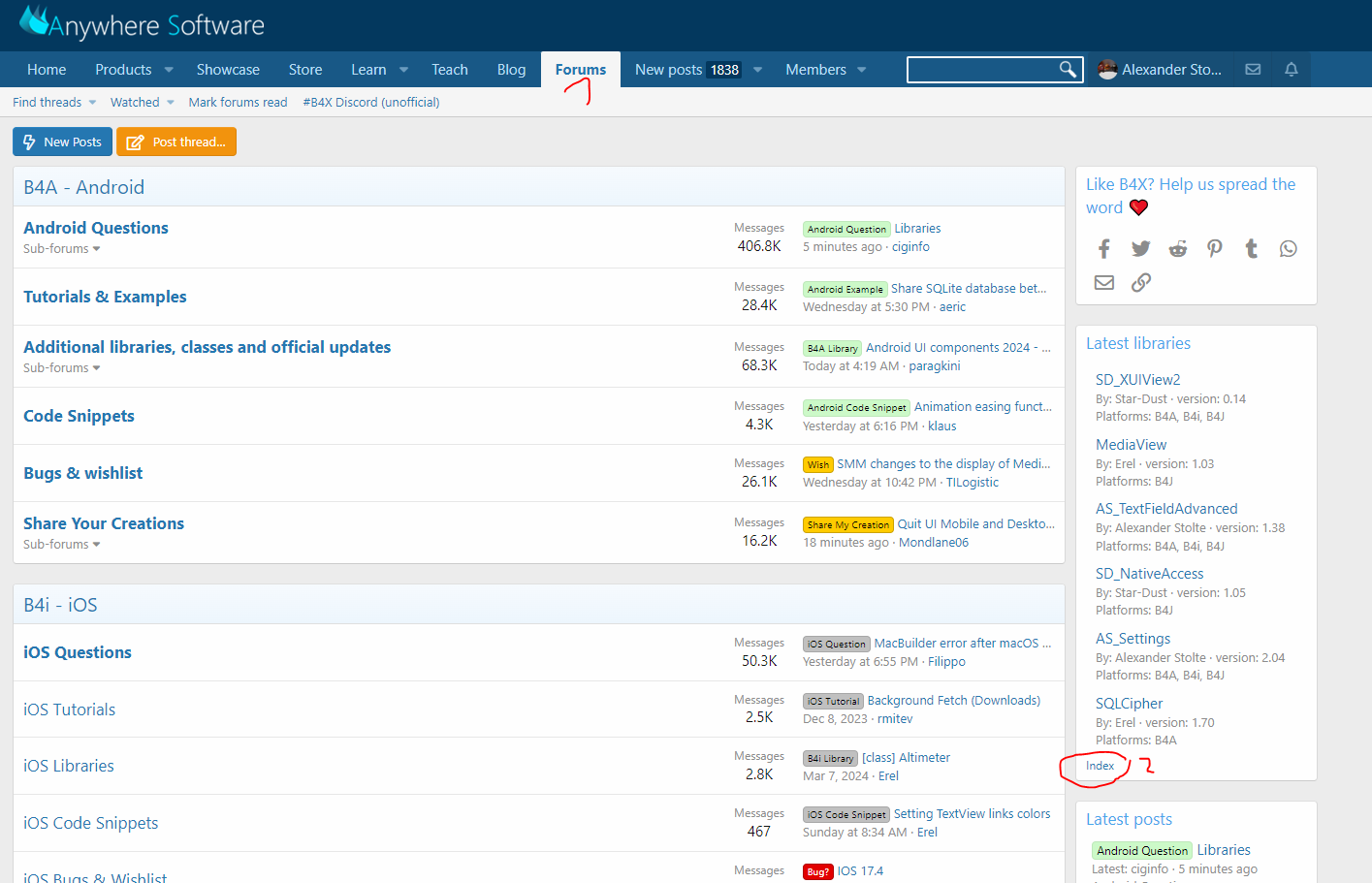The width and height of the screenshot is (1372, 883).
Task: Click the Post thread... button
Action: coord(176,142)
